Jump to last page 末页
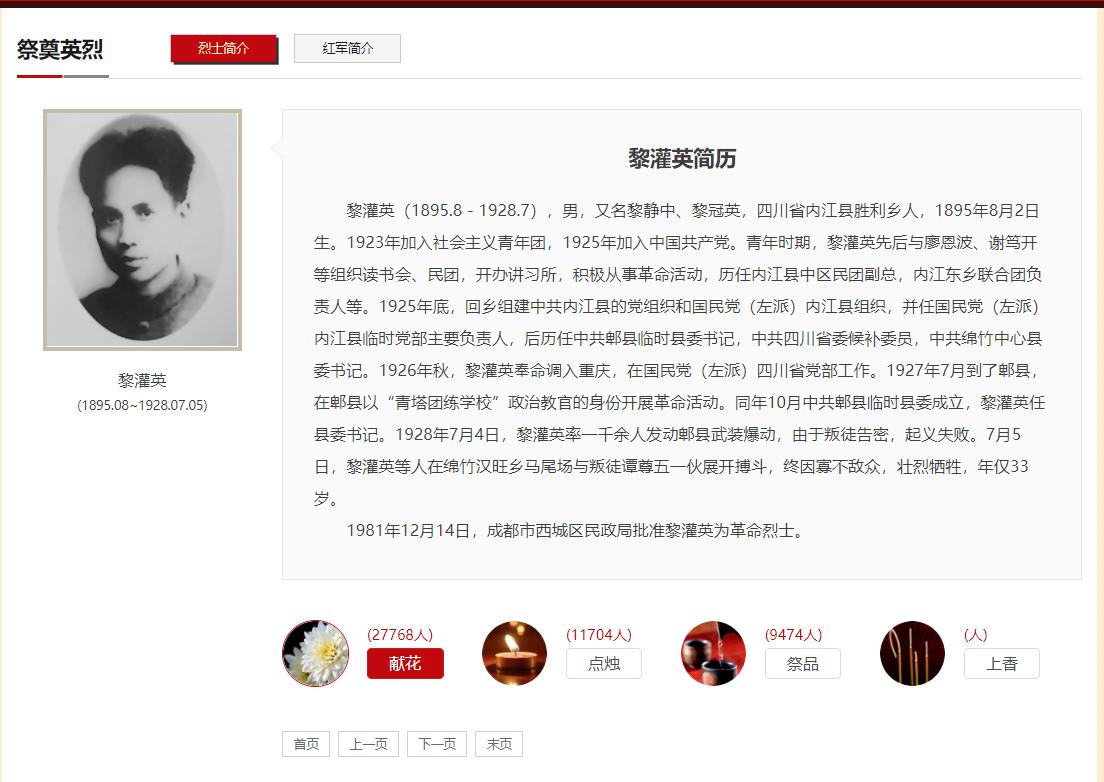This screenshot has width=1104, height=782. tap(499, 744)
